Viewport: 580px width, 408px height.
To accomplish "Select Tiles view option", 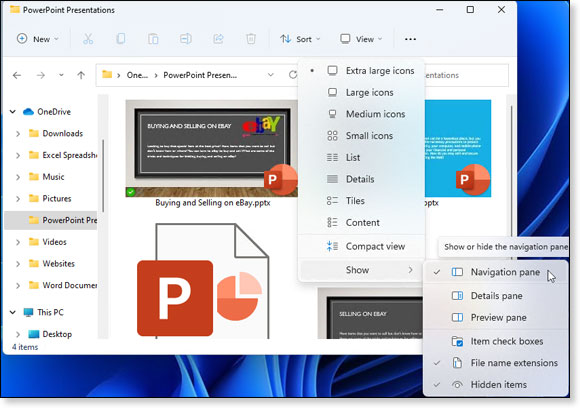I will tap(361, 201).
